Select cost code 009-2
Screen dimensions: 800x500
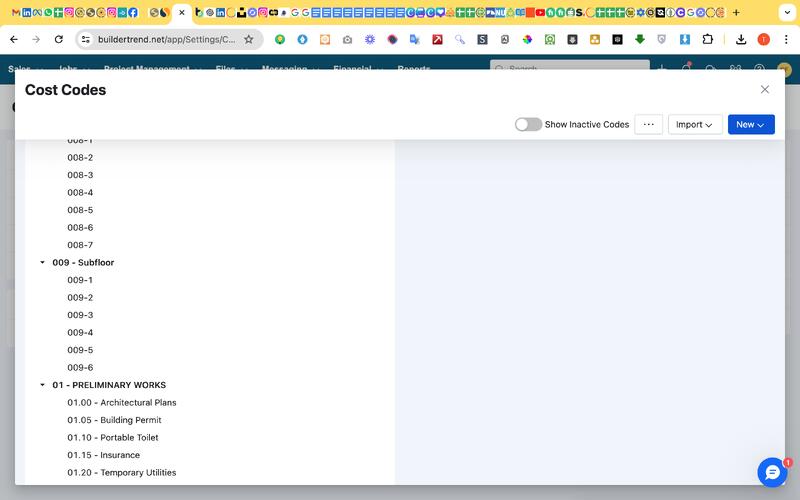[x=80, y=297]
